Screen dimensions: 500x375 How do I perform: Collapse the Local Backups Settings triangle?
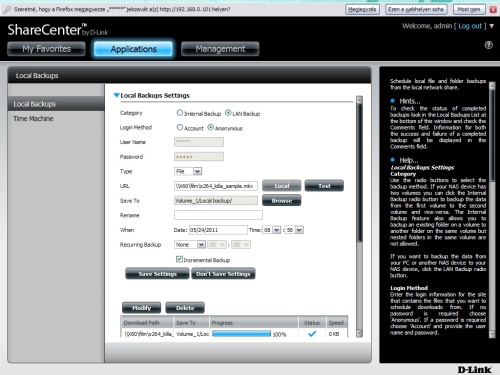[x=116, y=95]
